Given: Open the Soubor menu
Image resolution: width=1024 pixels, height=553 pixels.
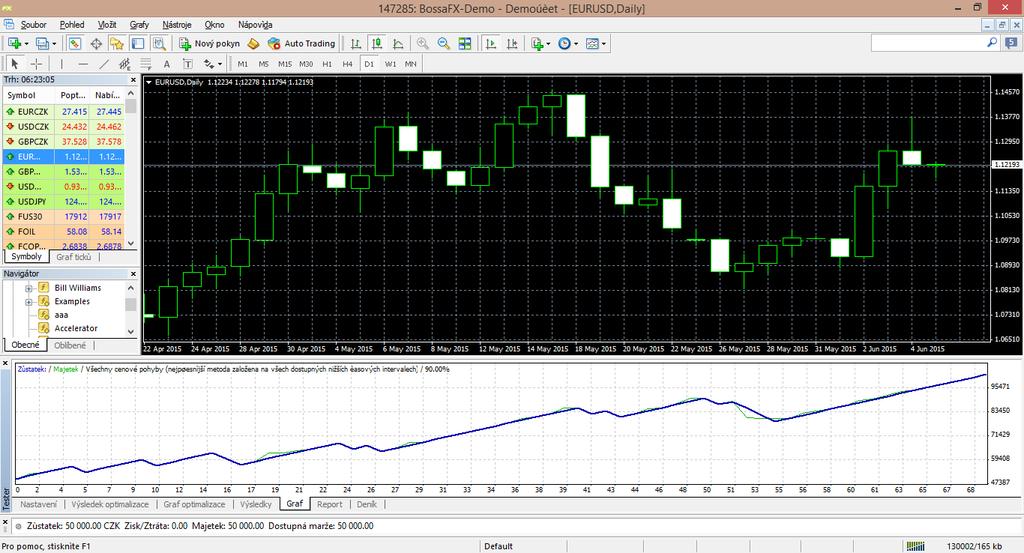Looking at the screenshot, I should pos(33,24).
